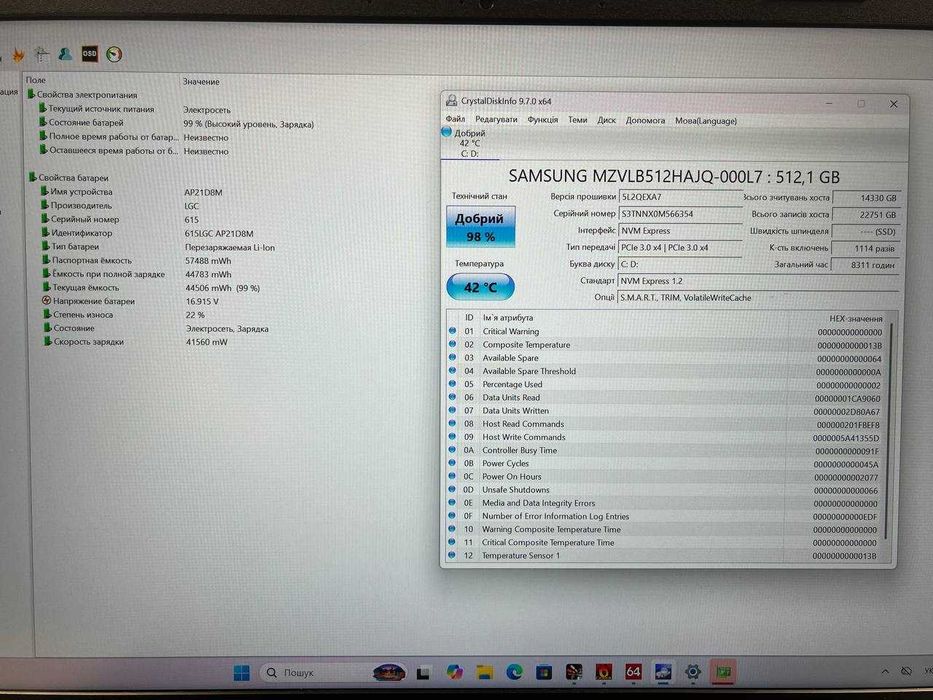933x700 pixels.
Task: Select the Unsafe Shutdowns attribute row
Action: [663, 490]
